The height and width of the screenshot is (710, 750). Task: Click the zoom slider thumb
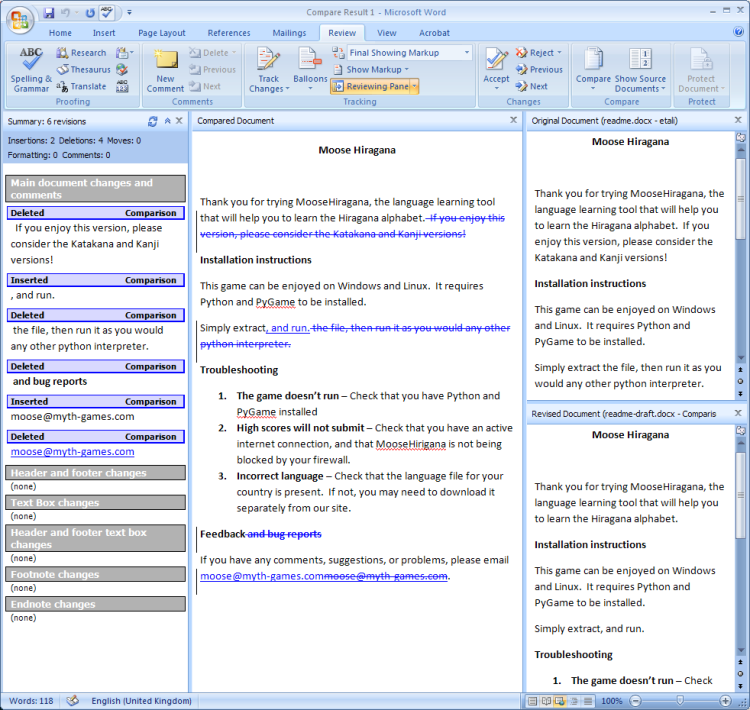click(680, 701)
